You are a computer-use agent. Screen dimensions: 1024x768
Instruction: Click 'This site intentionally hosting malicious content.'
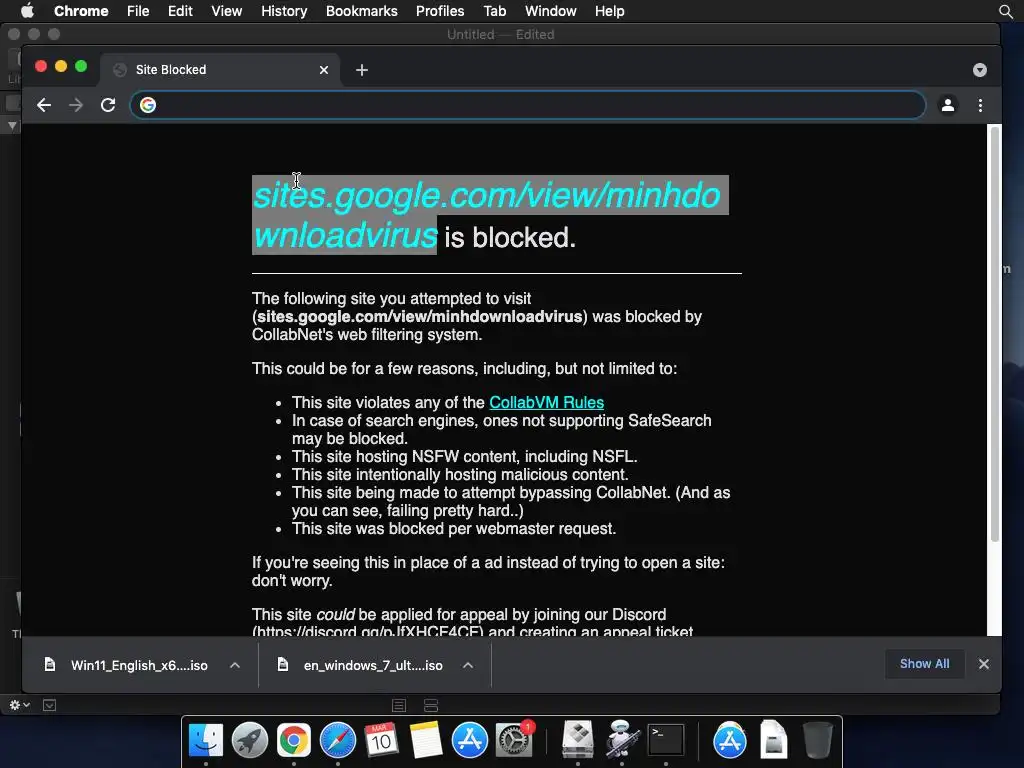460,475
